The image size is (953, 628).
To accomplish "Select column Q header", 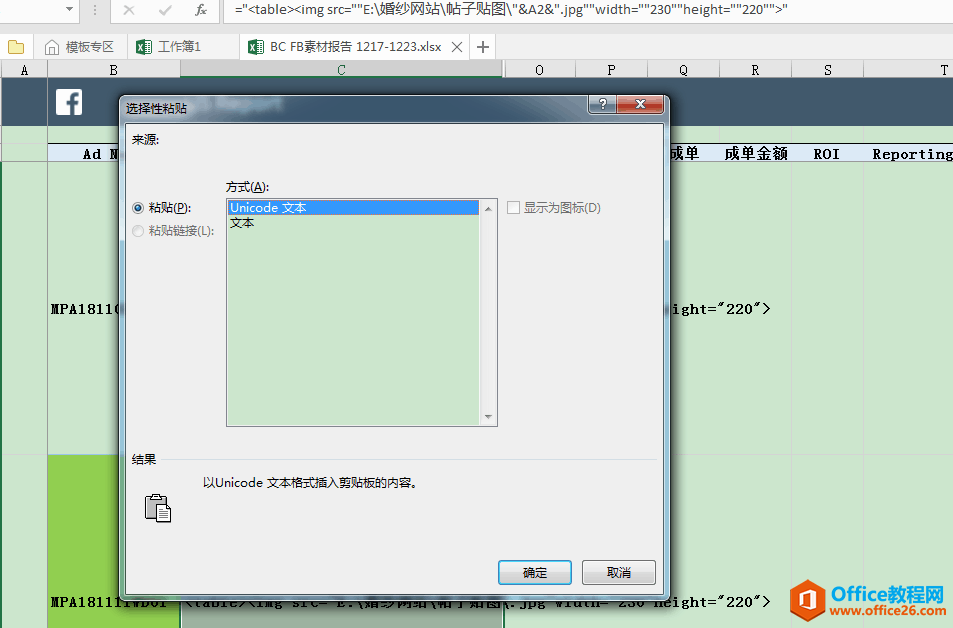I will point(683,70).
